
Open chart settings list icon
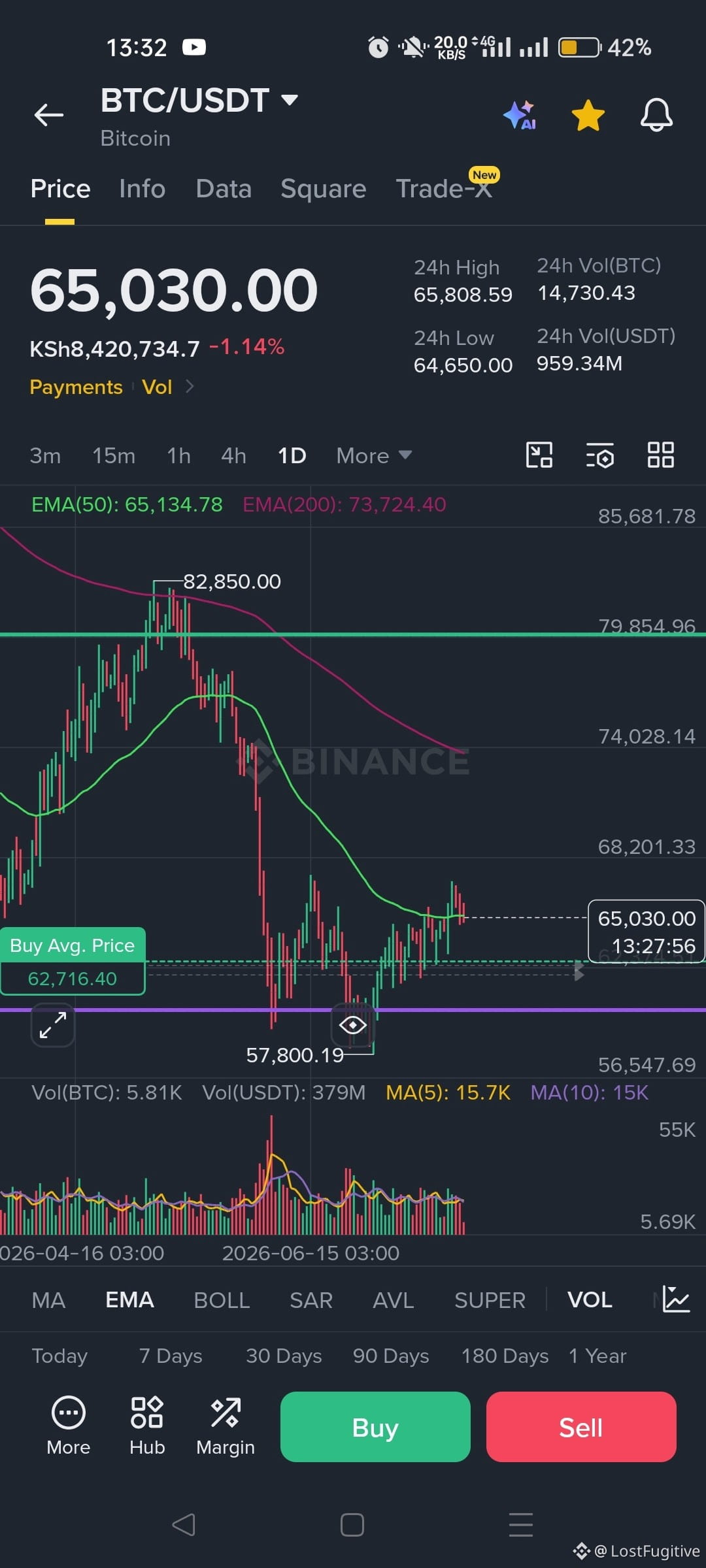point(600,455)
